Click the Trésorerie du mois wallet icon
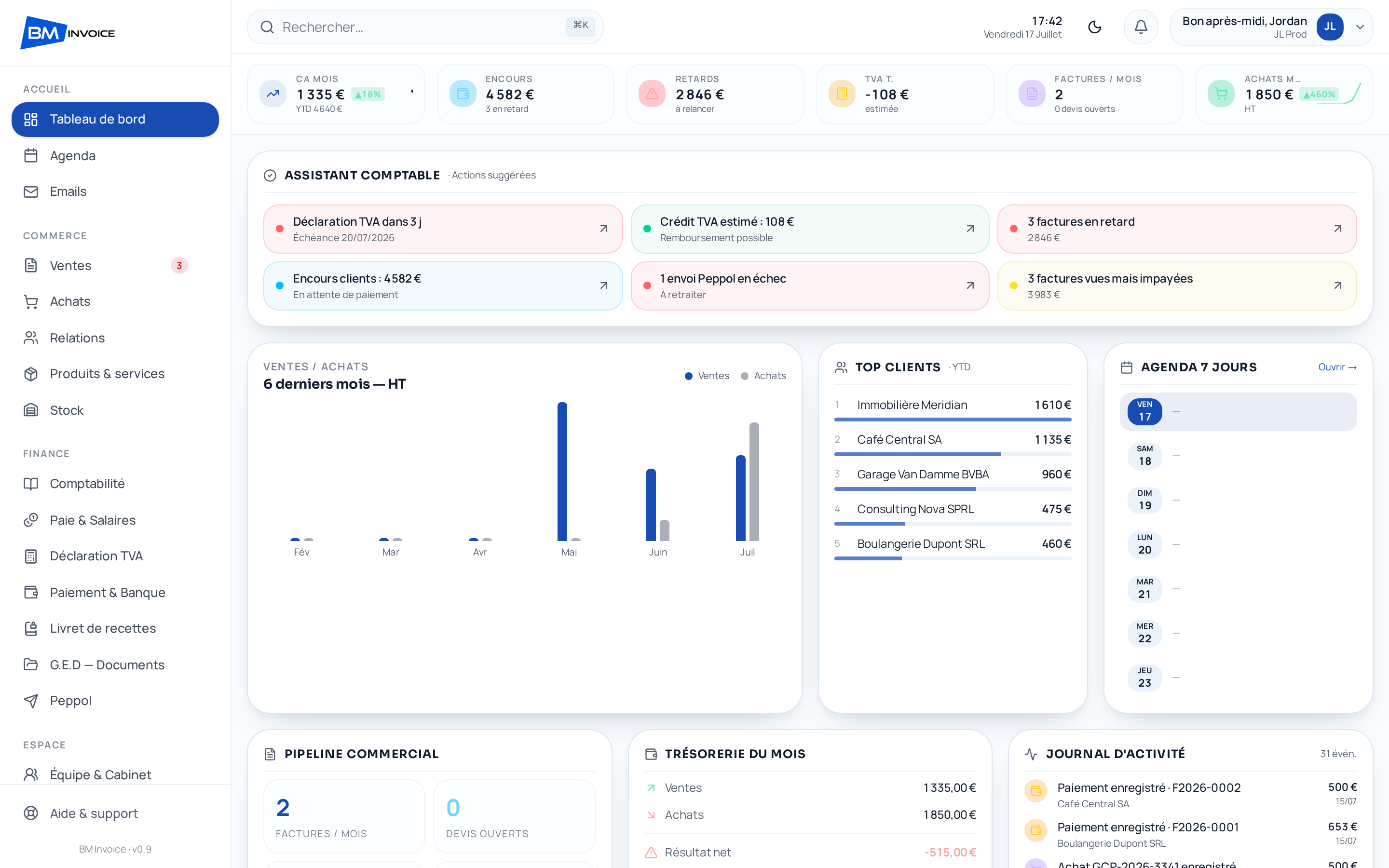The width and height of the screenshot is (1389, 868). pyautogui.click(x=651, y=754)
